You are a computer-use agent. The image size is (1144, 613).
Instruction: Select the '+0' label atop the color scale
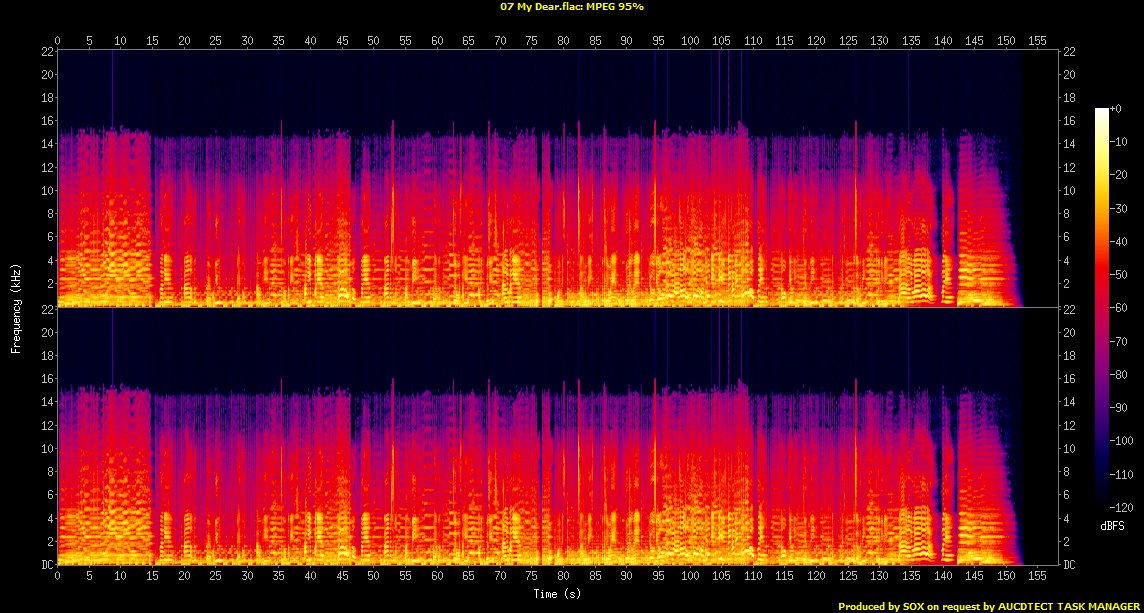point(1117,108)
